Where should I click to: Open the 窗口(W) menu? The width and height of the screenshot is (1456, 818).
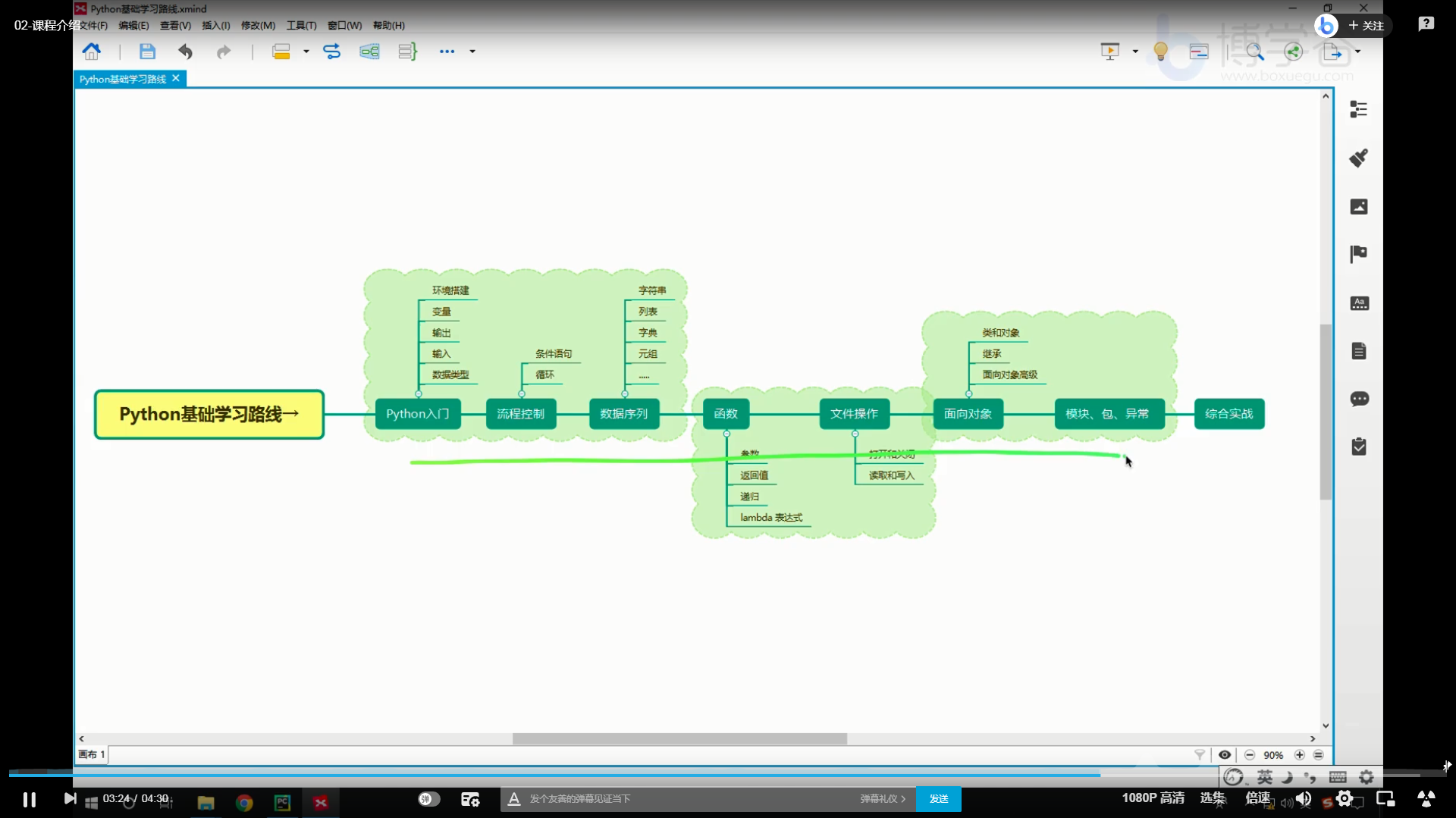point(344,25)
